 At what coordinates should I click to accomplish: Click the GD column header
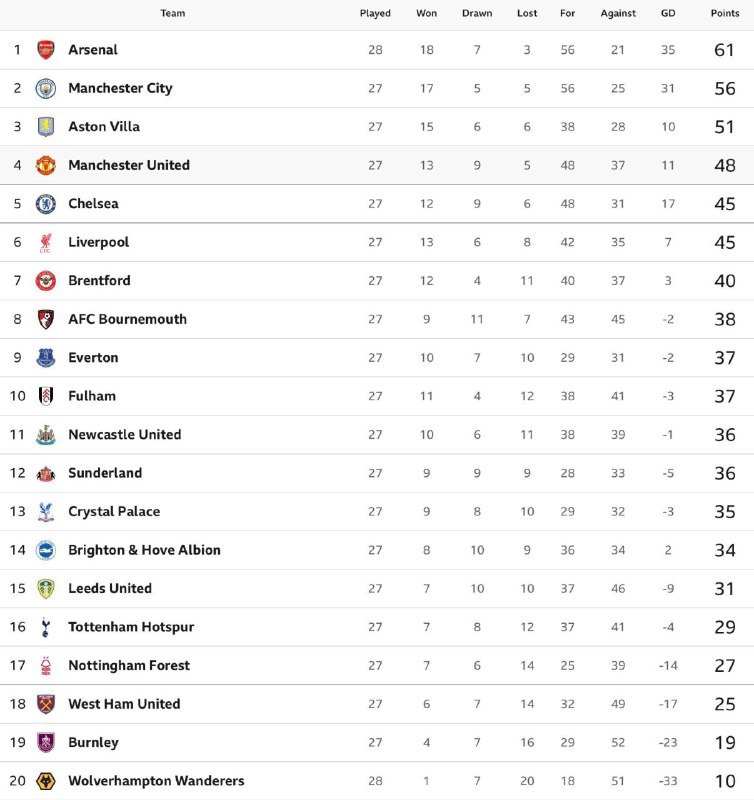[x=668, y=13]
